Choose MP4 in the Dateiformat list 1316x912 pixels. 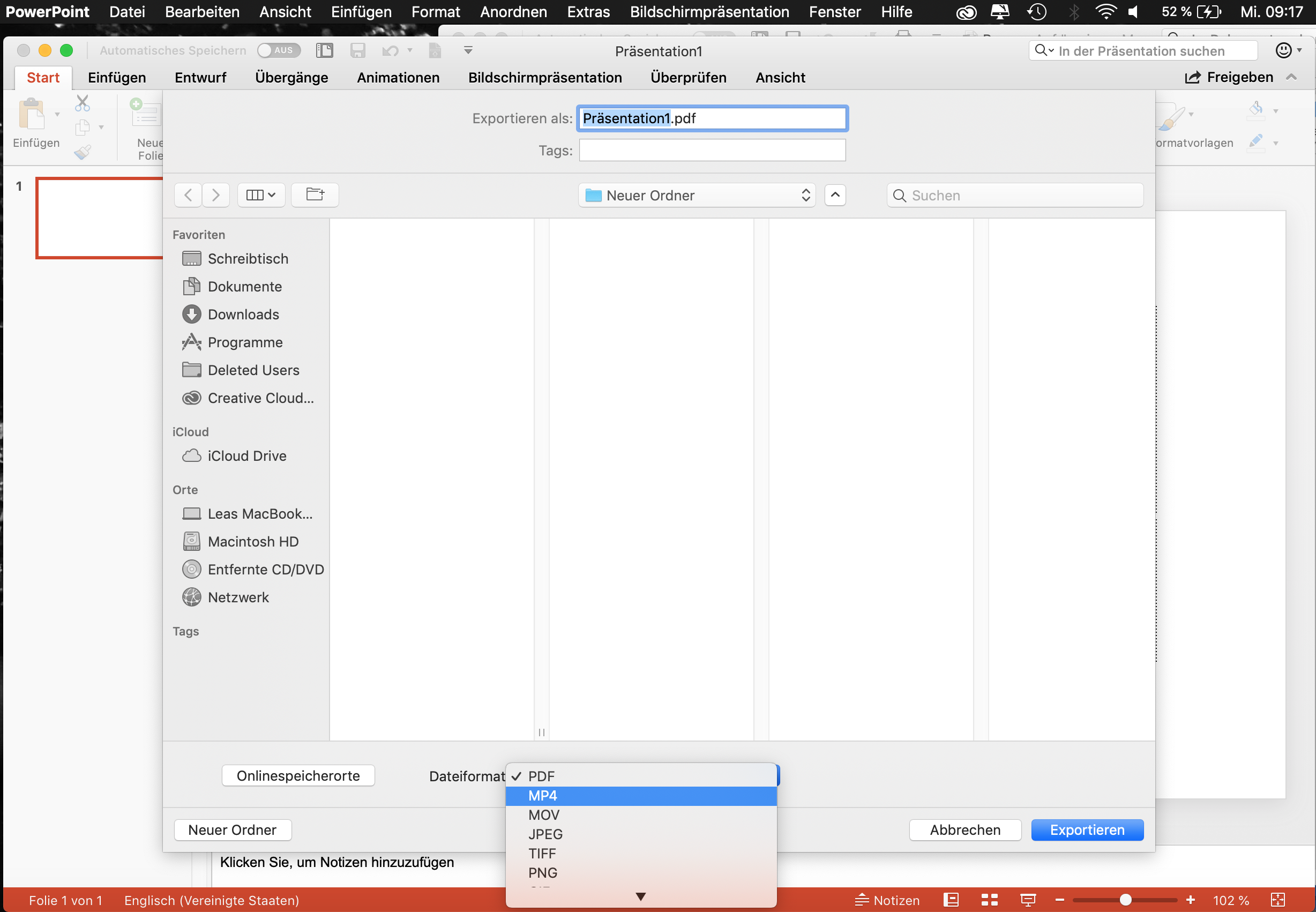641,796
